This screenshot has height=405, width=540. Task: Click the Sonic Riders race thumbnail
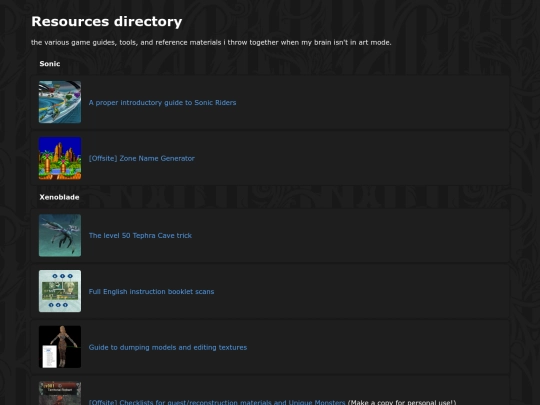click(x=60, y=102)
